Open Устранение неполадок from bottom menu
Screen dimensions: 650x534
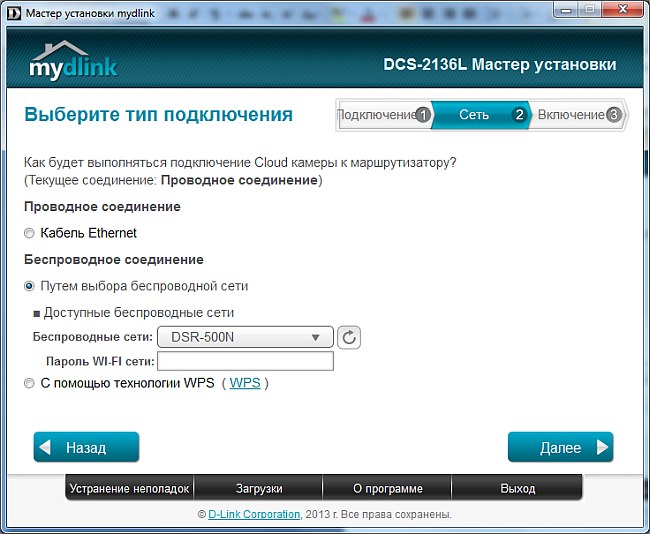click(x=129, y=489)
